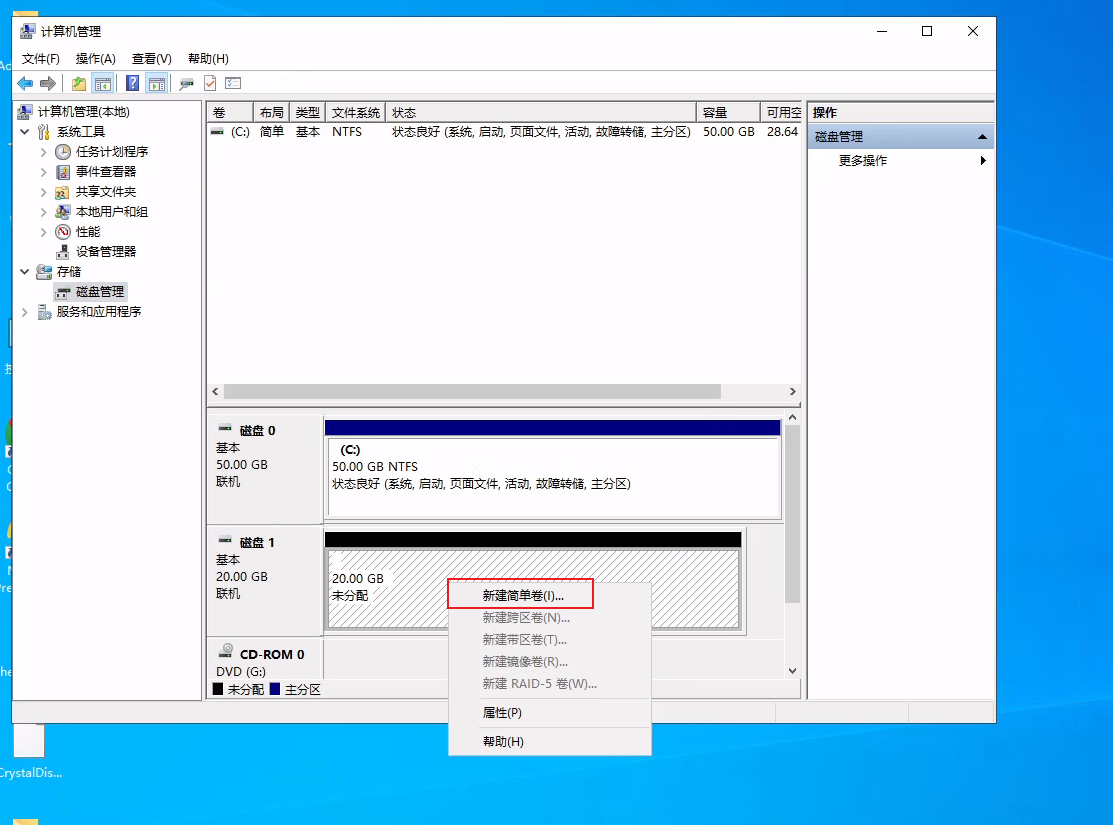Image resolution: width=1113 pixels, height=825 pixels.
Task: Select 计算机管理(本地) root node
Action: click(83, 111)
